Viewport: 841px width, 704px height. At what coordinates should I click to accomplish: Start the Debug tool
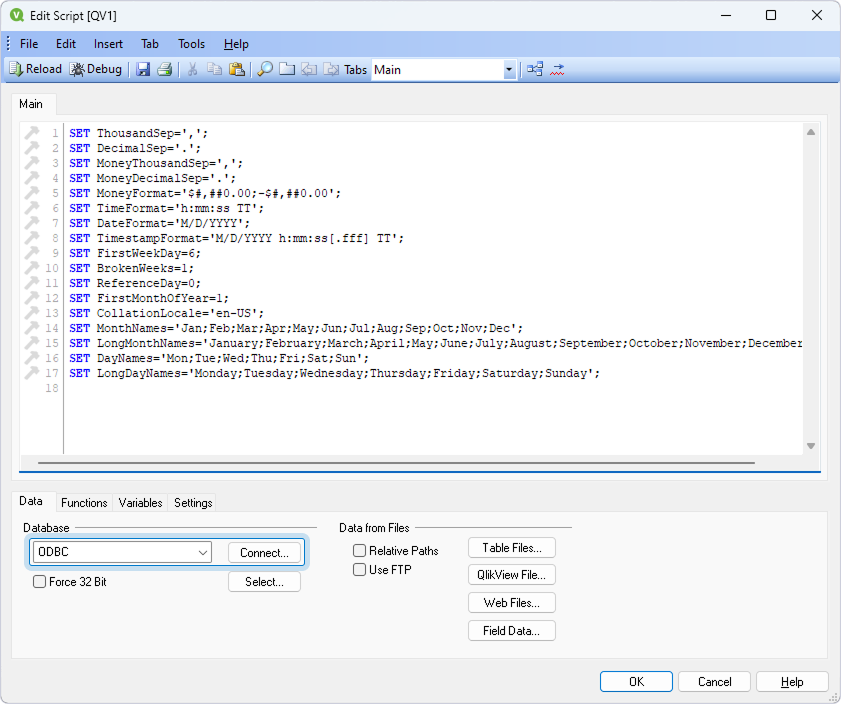[96, 69]
